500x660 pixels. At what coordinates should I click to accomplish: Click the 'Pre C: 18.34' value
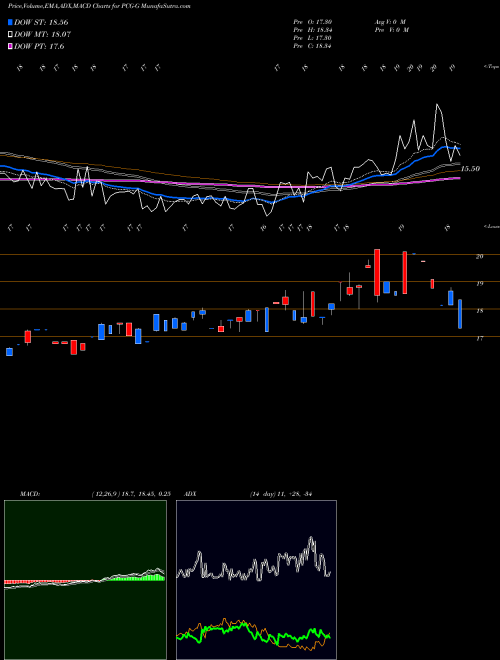click(312, 46)
